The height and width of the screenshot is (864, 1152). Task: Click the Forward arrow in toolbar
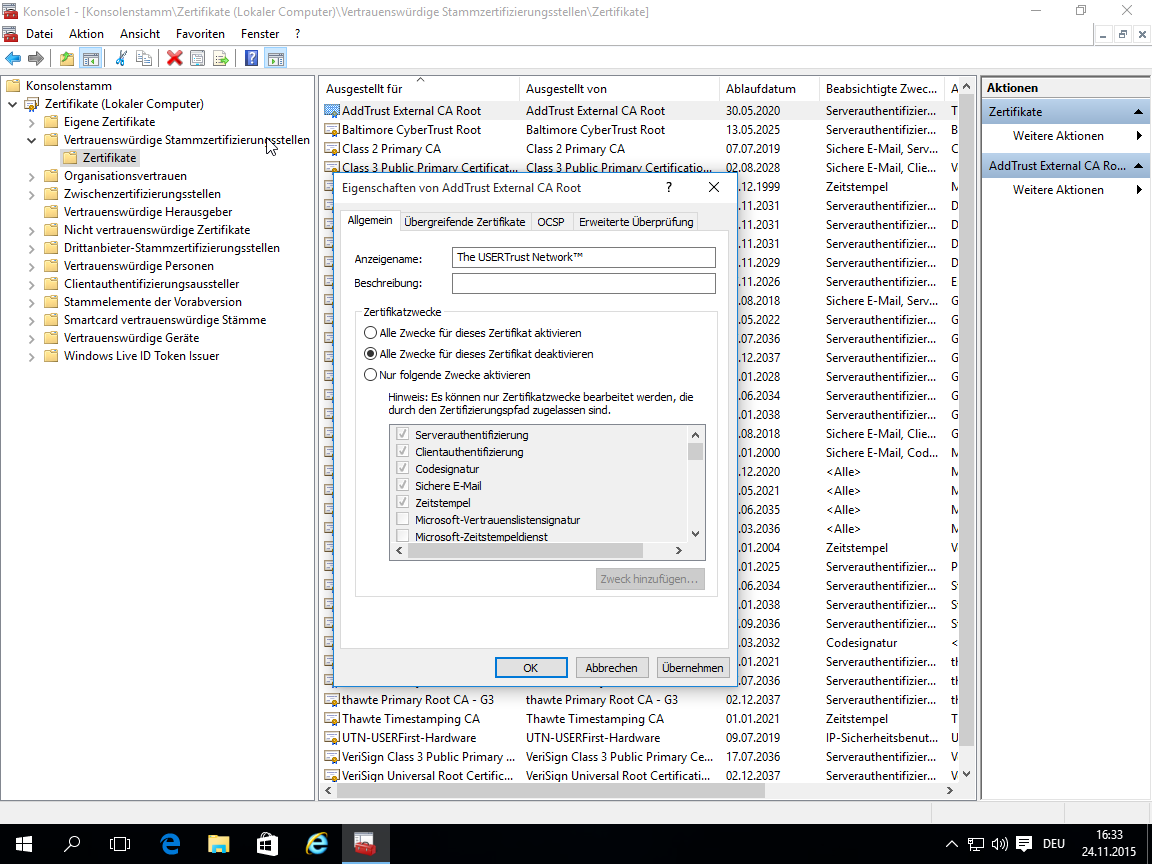(x=35, y=58)
